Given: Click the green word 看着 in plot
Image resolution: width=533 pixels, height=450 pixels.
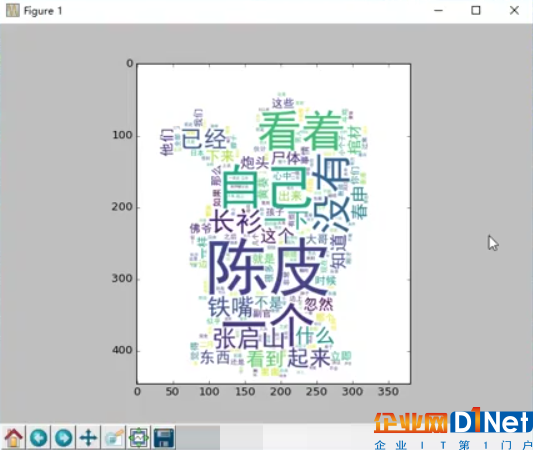Looking at the screenshot, I should tap(302, 131).
